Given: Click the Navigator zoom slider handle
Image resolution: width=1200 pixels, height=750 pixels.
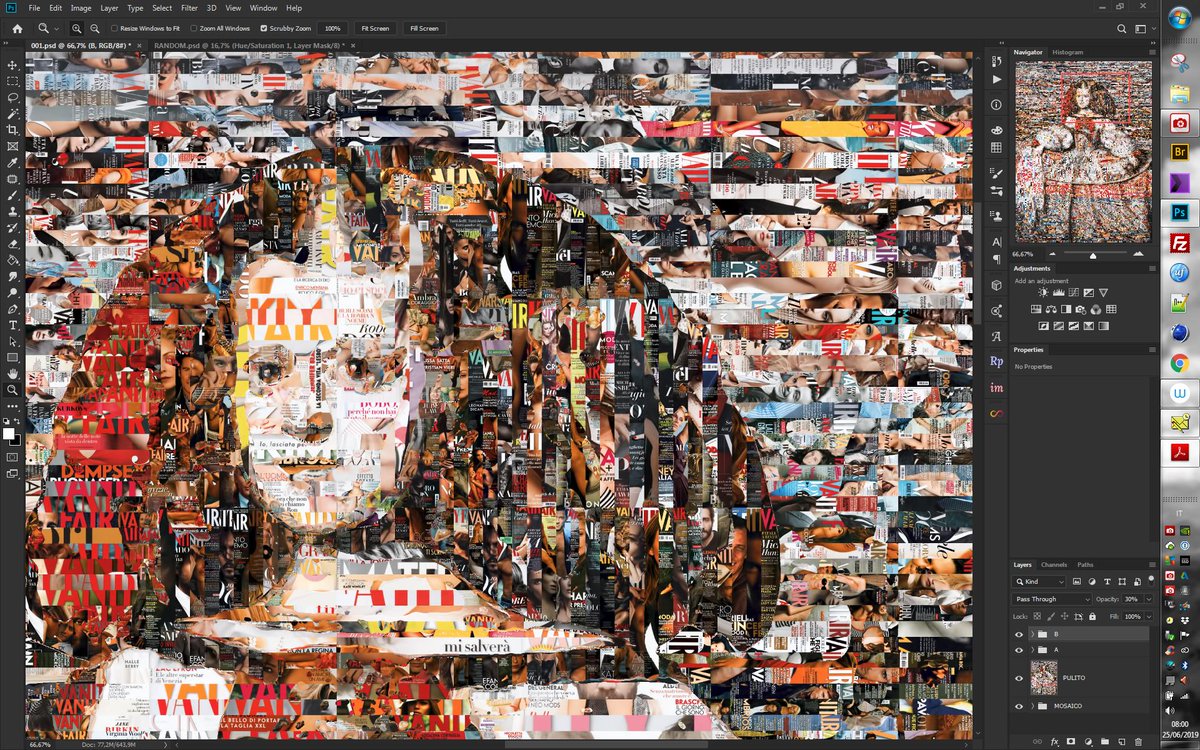Looking at the screenshot, I should click(x=1093, y=256).
